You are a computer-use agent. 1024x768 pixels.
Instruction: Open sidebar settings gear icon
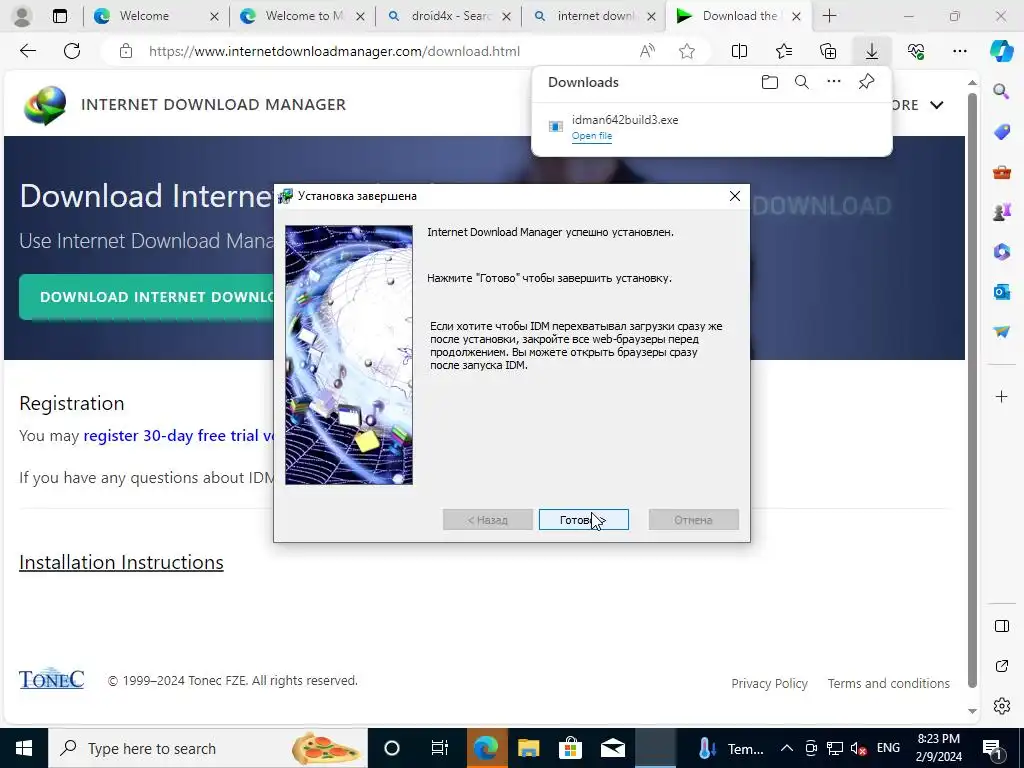1001,706
